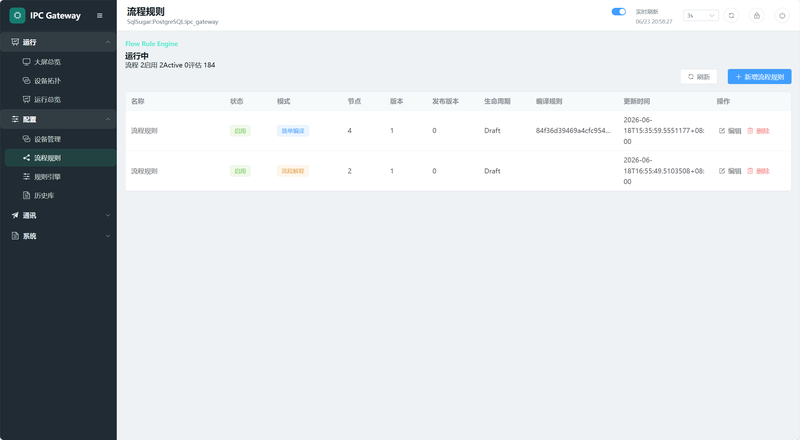Click the blue 简单编译 mode tag
This screenshot has width=800, height=440.
pyautogui.click(x=293, y=131)
